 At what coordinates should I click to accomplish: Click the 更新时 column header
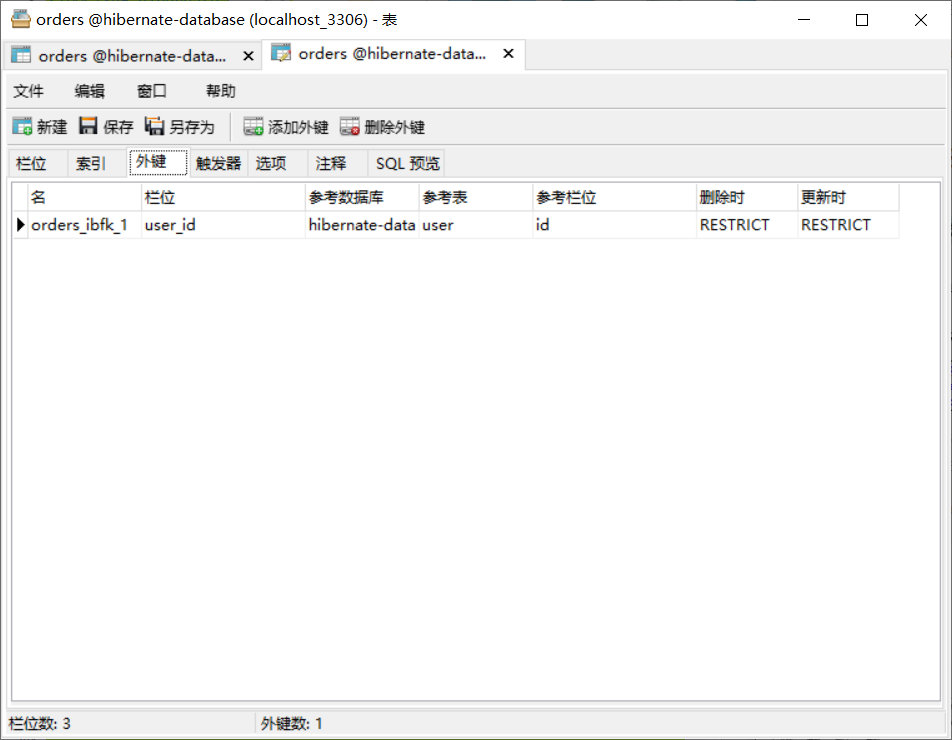click(x=848, y=197)
